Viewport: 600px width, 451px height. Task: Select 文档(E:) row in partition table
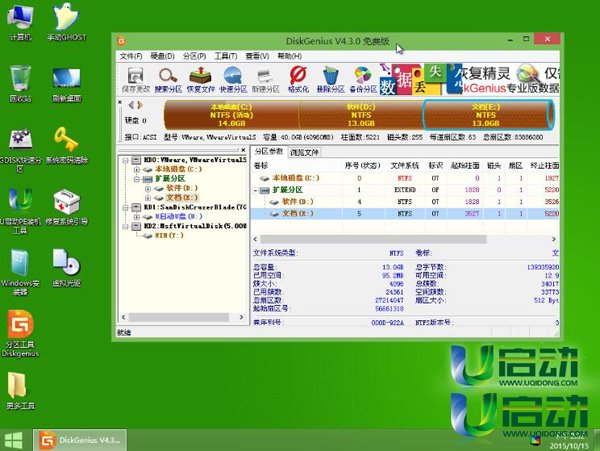pos(406,213)
